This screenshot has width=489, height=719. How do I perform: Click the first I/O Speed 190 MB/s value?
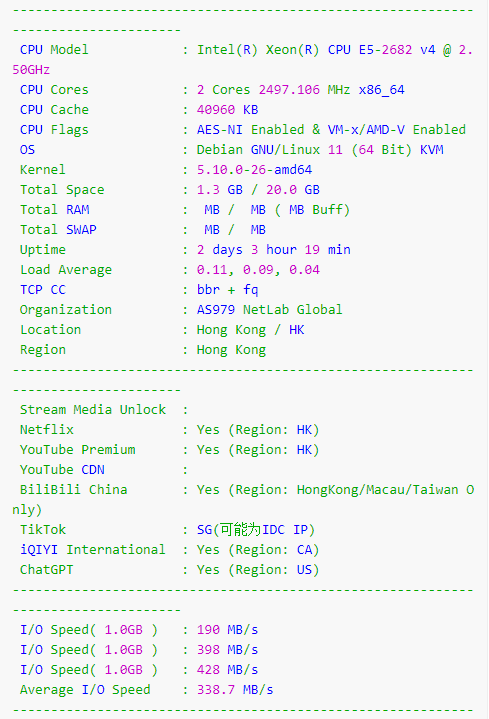point(228,630)
